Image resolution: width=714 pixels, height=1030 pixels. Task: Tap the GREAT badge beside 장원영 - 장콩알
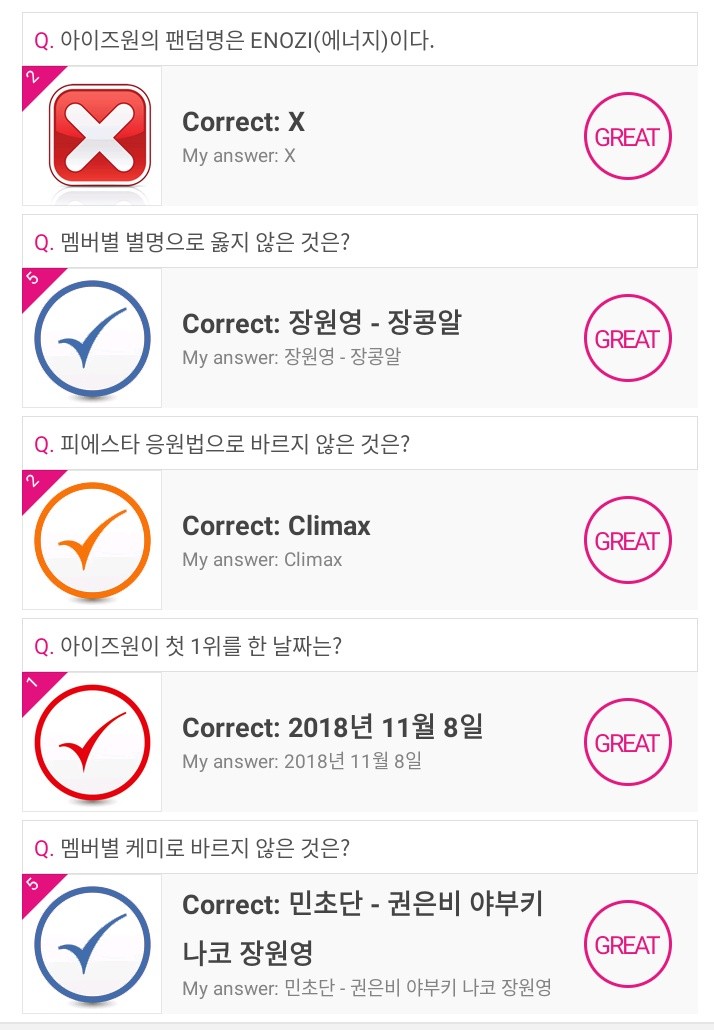tap(627, 339)
